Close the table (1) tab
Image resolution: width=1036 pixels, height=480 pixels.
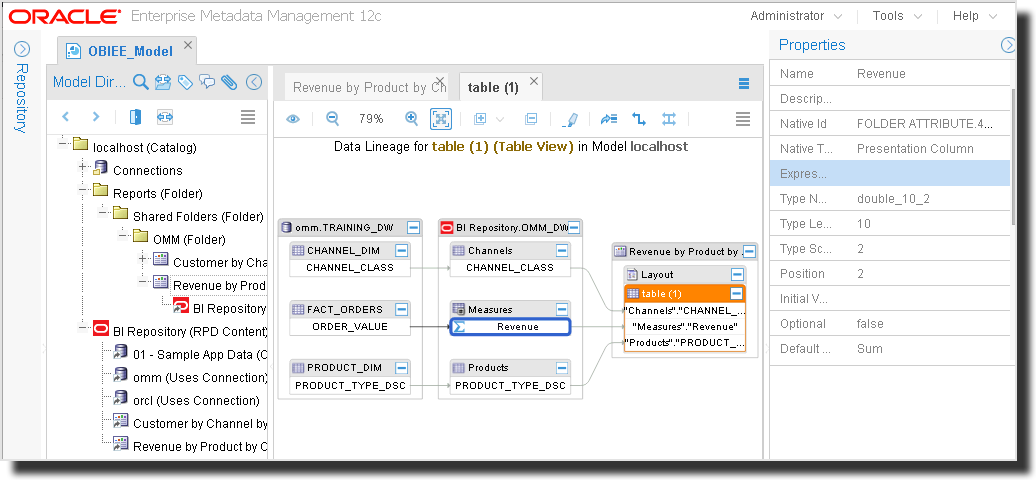point(535,81)
